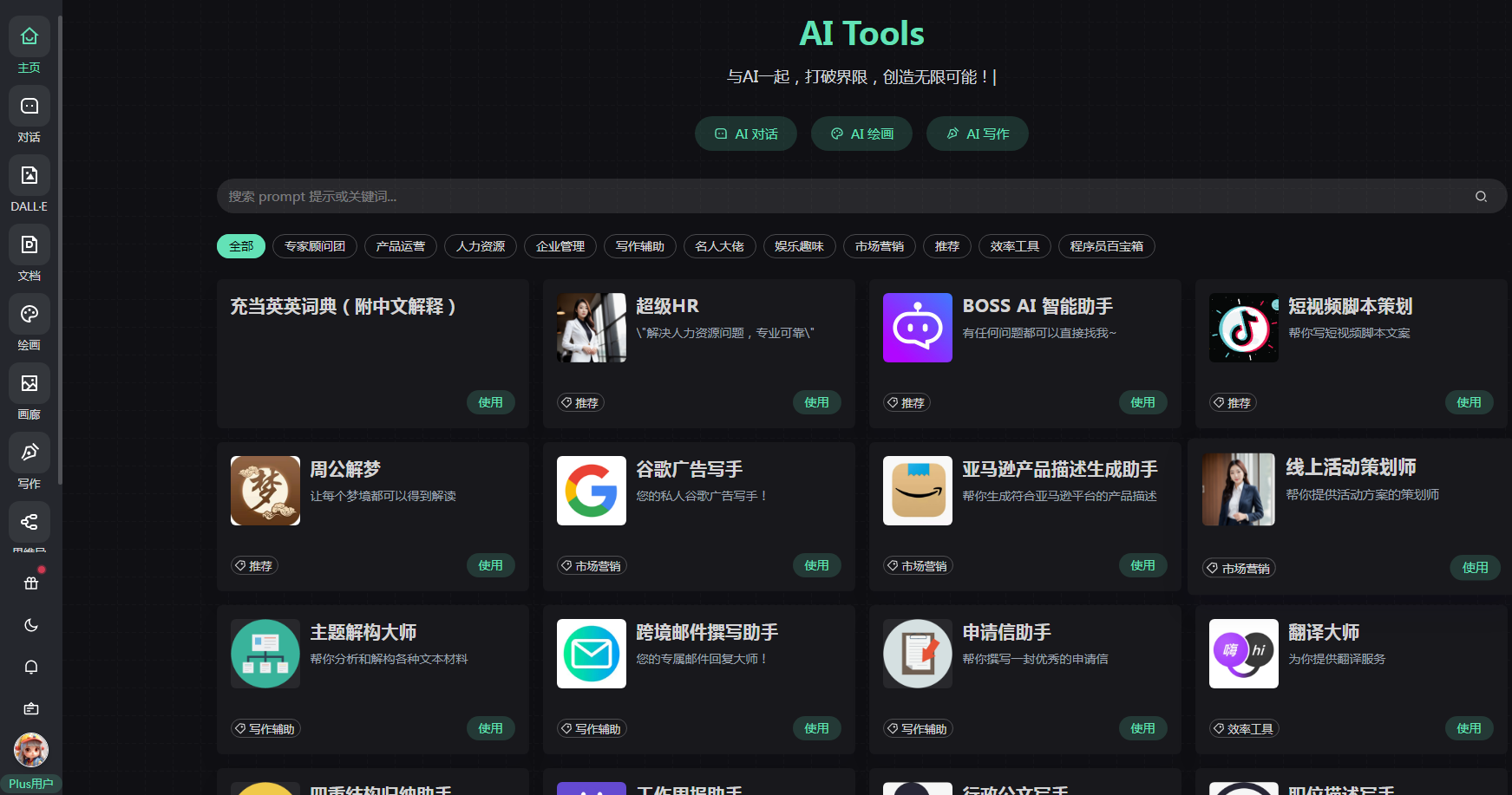The height and width of the screenshot is (795, 1512).
Task: Select the 全部 category filter
Action: click(x=241, y=246)
